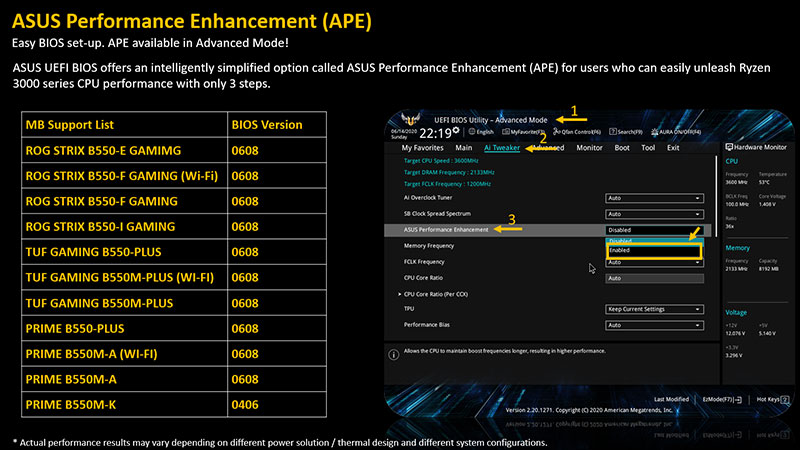Open the TPU Keep Current Settings dropdown
Image resolution: width=800 pixels, height=450 pixels.
(654, 309)
